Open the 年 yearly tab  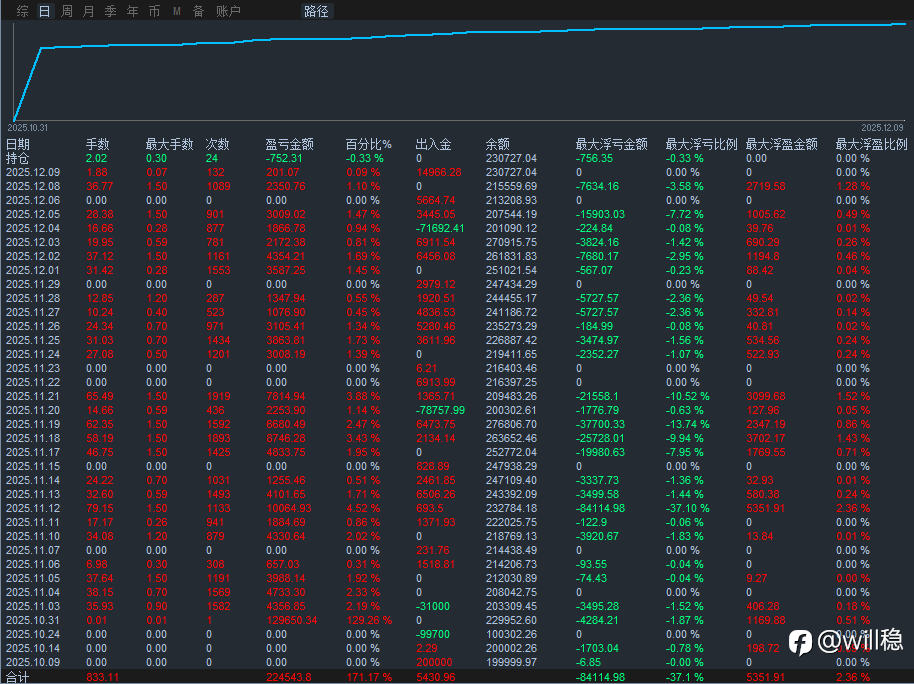132,12
